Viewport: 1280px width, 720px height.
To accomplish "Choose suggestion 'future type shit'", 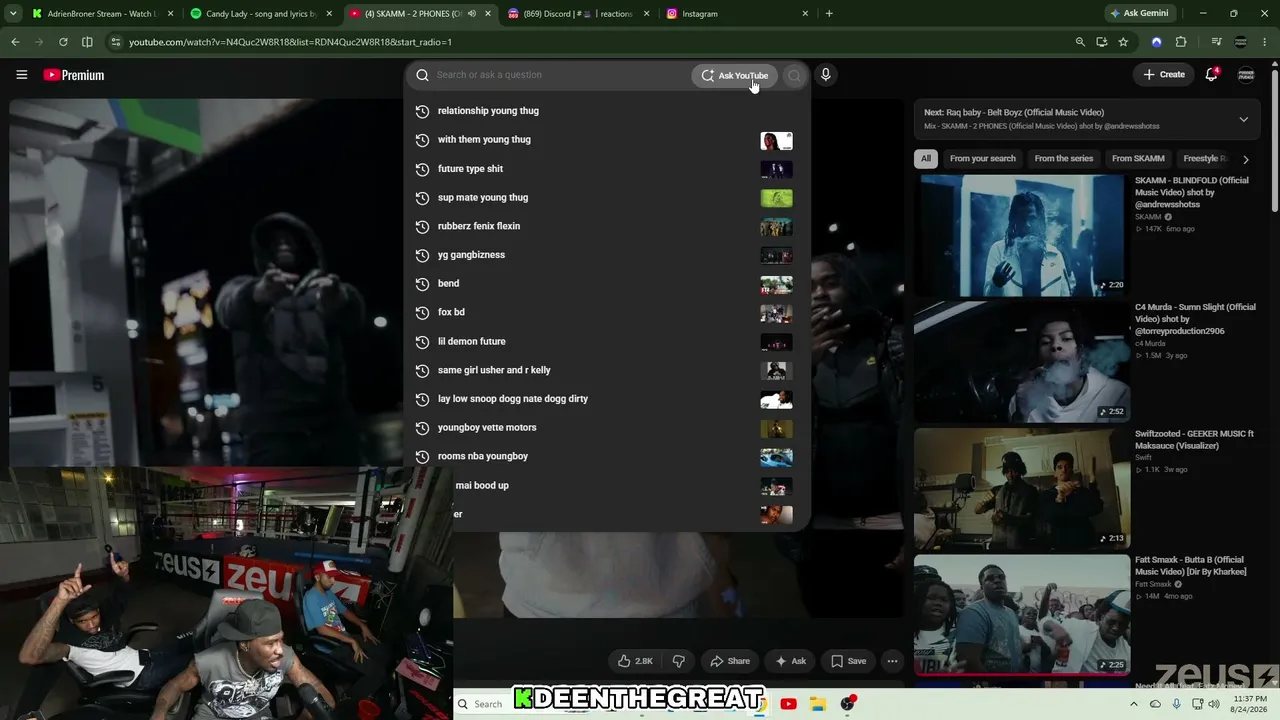I will 606,169.
